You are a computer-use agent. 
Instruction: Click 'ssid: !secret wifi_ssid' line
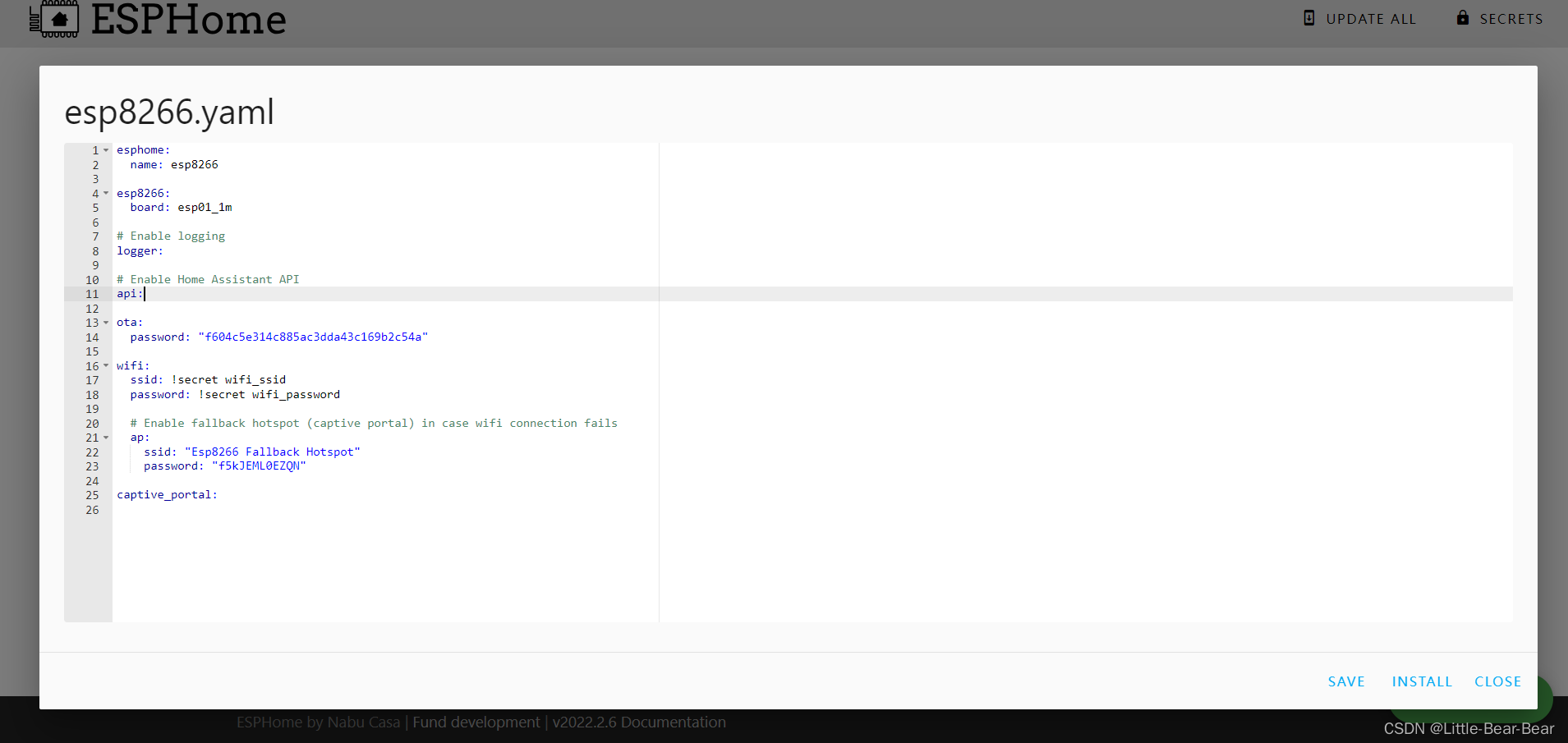tap(208, 380)
